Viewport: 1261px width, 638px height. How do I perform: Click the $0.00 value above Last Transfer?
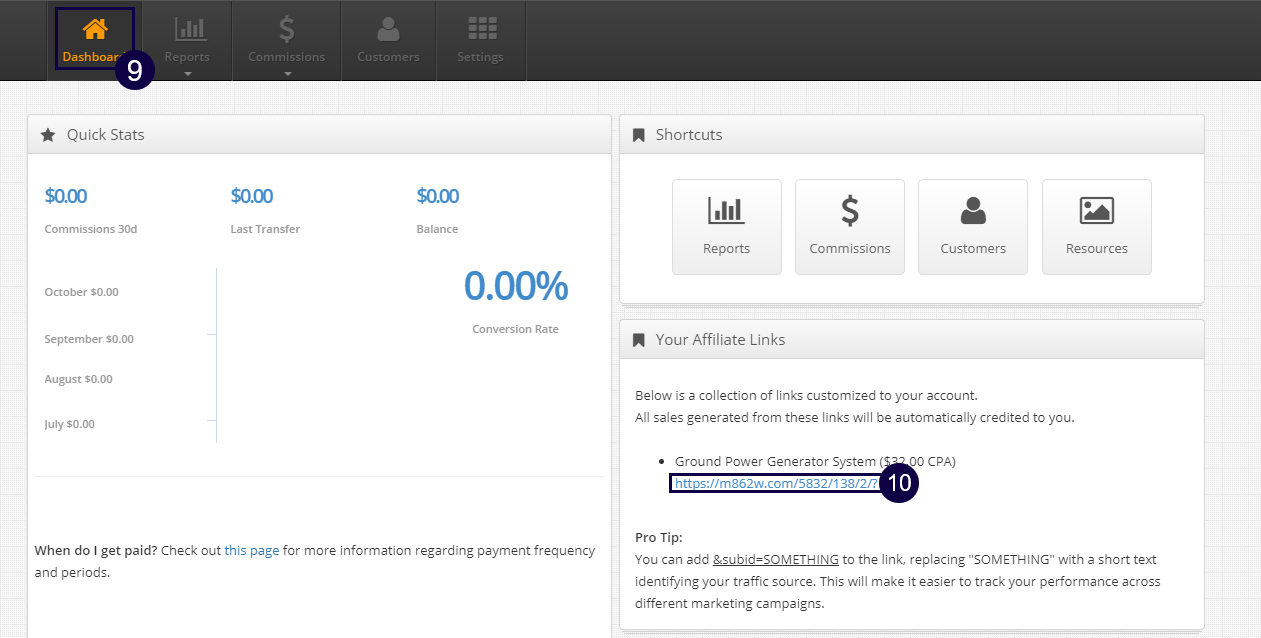[x=251, y=196]
